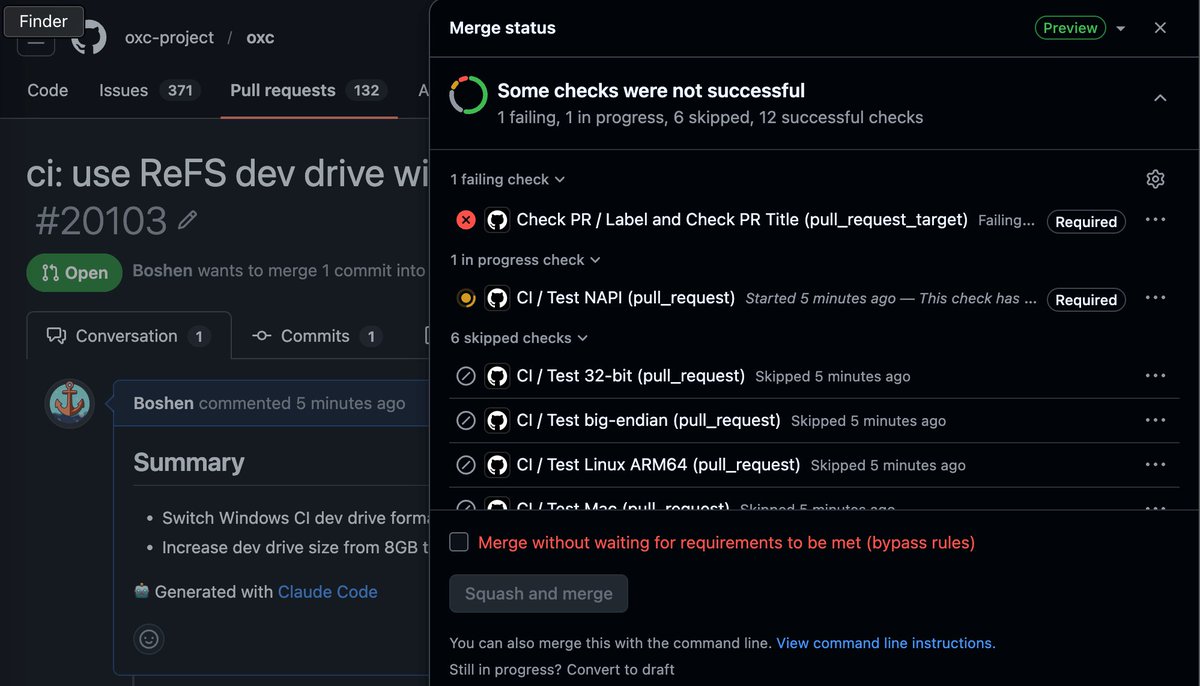Click skipped icon for Test big-endian
The image size is (1200, 686).
pos(466,421)
